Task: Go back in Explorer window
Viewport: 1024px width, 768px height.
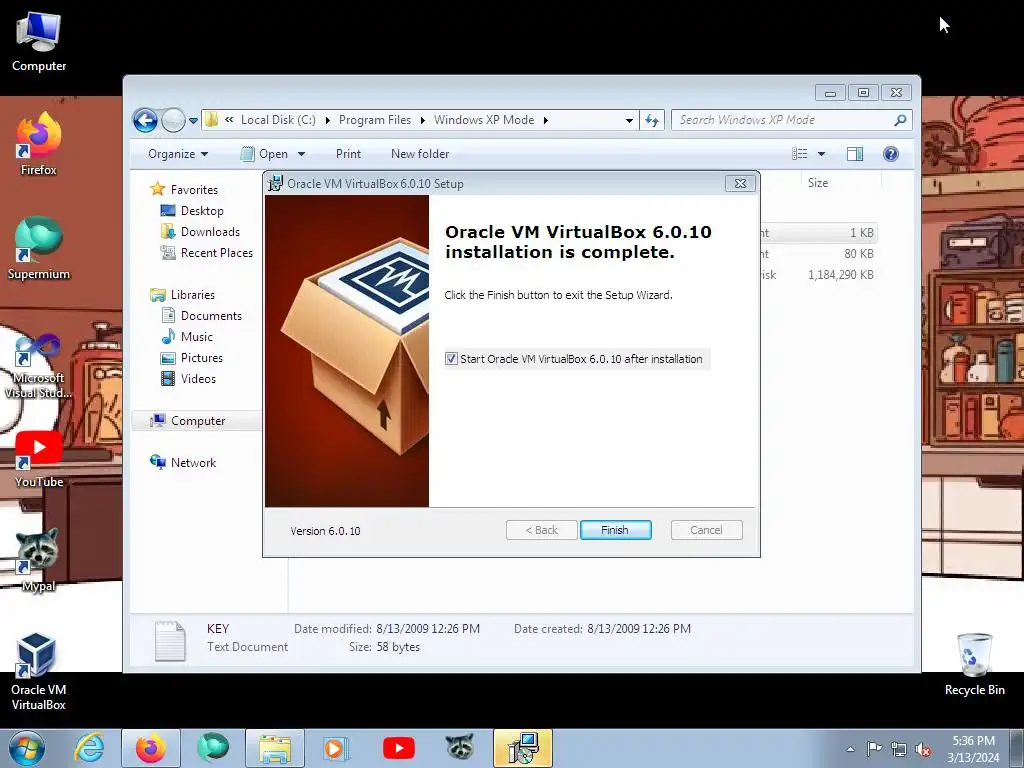Action: (x=145, y=120)
